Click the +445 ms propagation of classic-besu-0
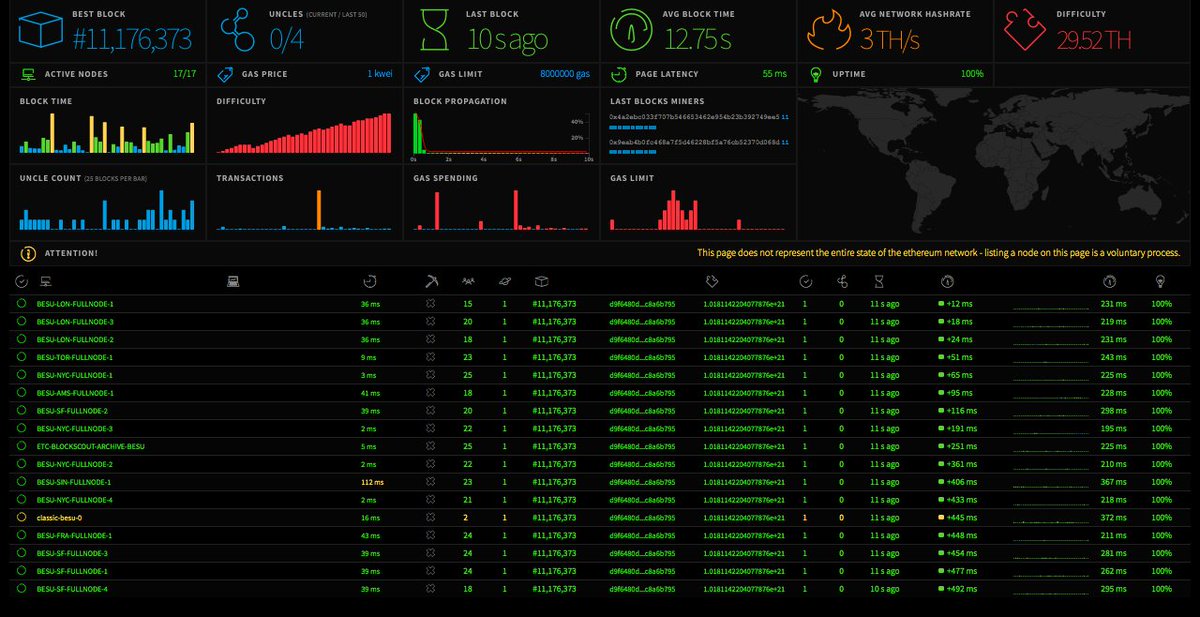The image size is (1200, 617). (962, 518)
